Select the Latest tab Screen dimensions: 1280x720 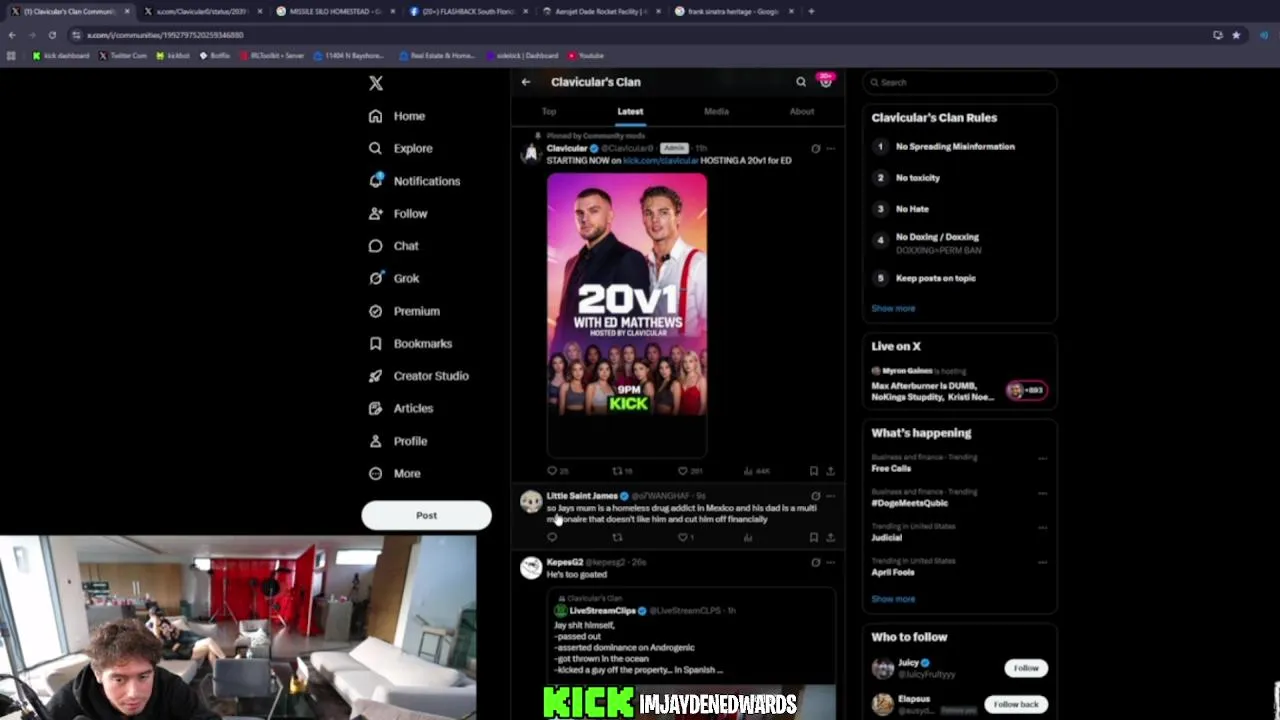630,112
